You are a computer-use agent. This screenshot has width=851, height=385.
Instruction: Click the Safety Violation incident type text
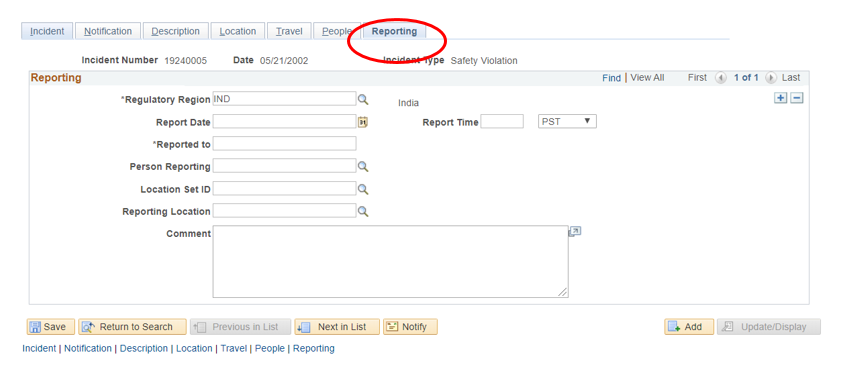tap(484, 61)
